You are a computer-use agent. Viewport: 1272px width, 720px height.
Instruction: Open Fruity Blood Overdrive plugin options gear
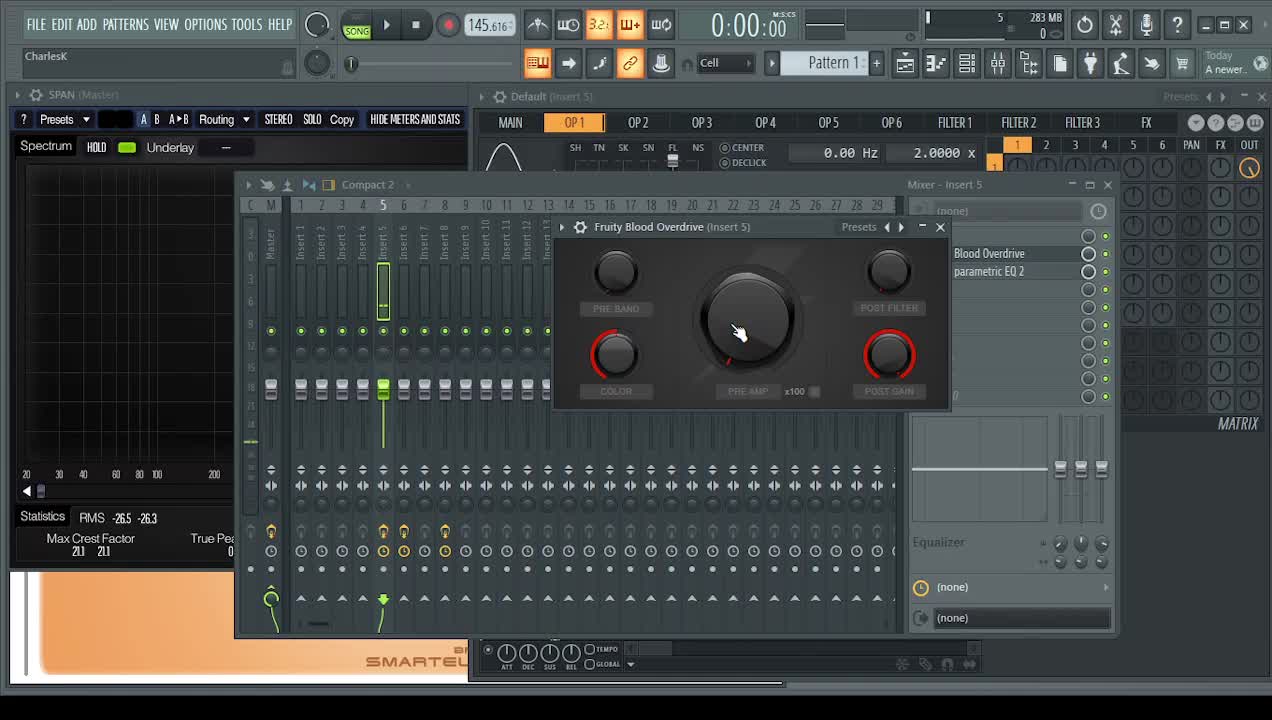(580, 227)
